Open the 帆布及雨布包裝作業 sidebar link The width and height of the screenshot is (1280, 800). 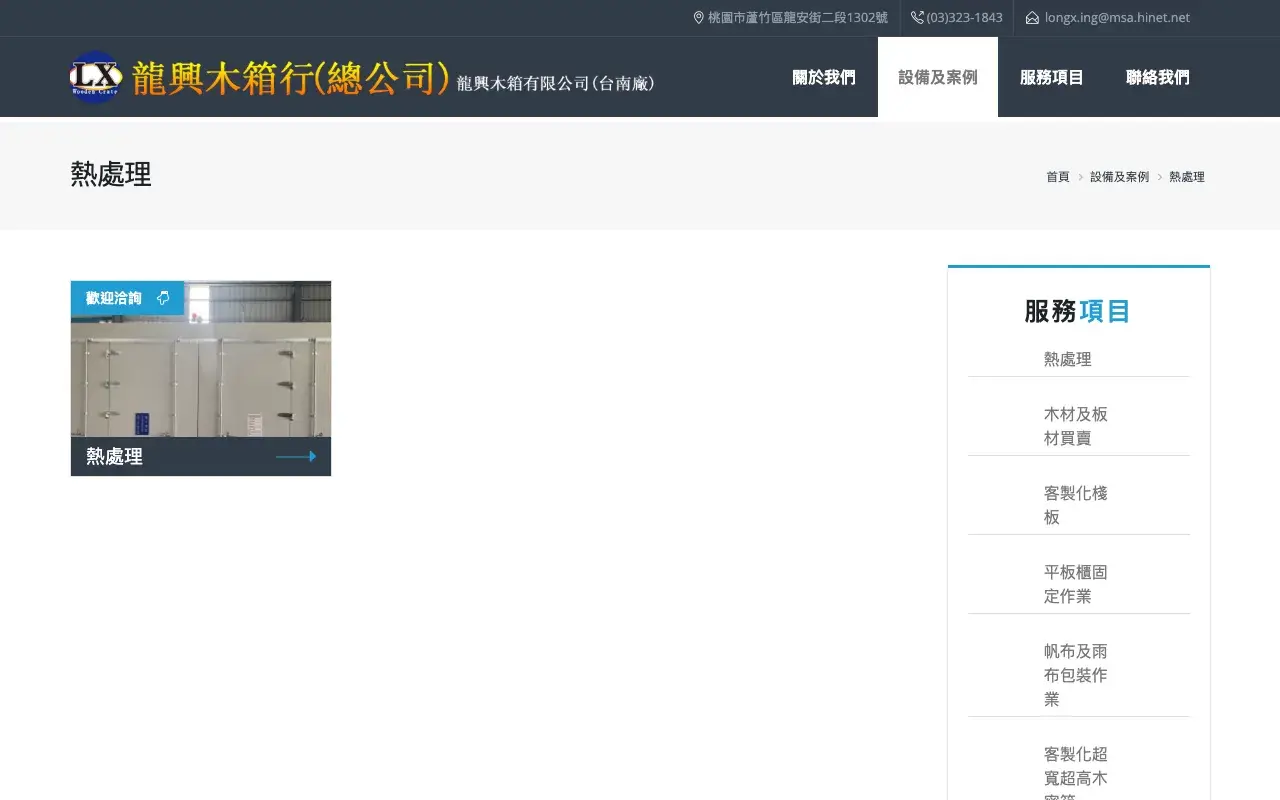click(1076, 675)
